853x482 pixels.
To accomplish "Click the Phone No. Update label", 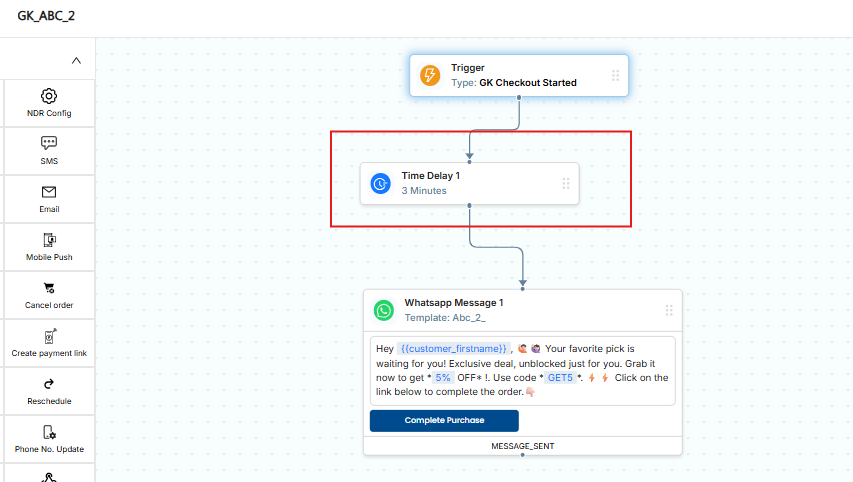I will 49,449.
